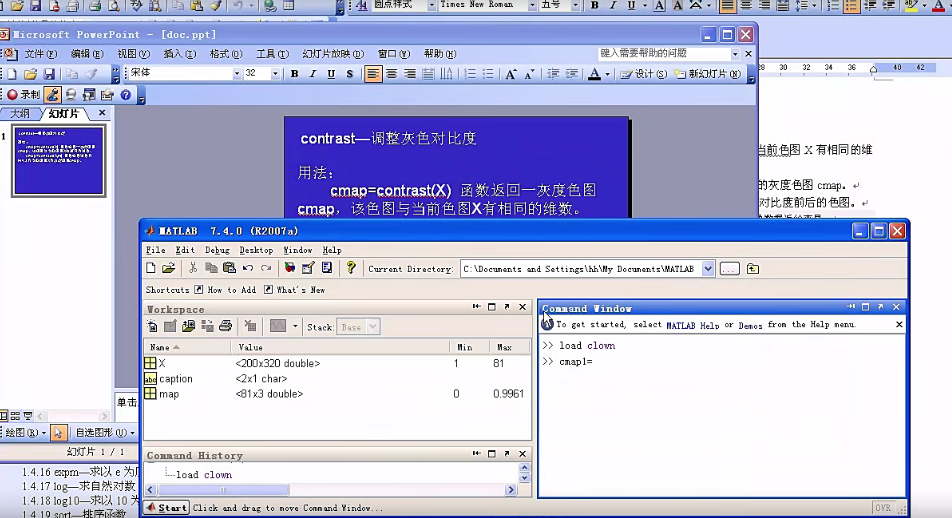Open Simulink from MATLAB toolbar

pyautogui.click(x=290, y=268)
